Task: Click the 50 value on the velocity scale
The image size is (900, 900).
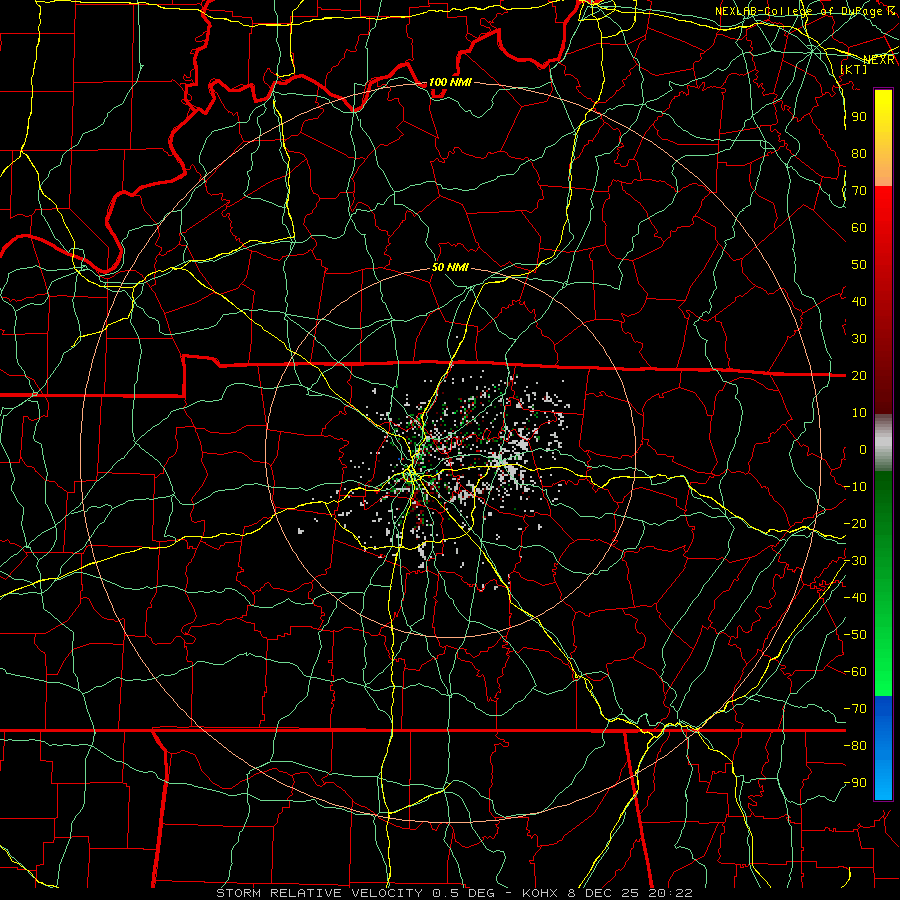Action: 859,265
